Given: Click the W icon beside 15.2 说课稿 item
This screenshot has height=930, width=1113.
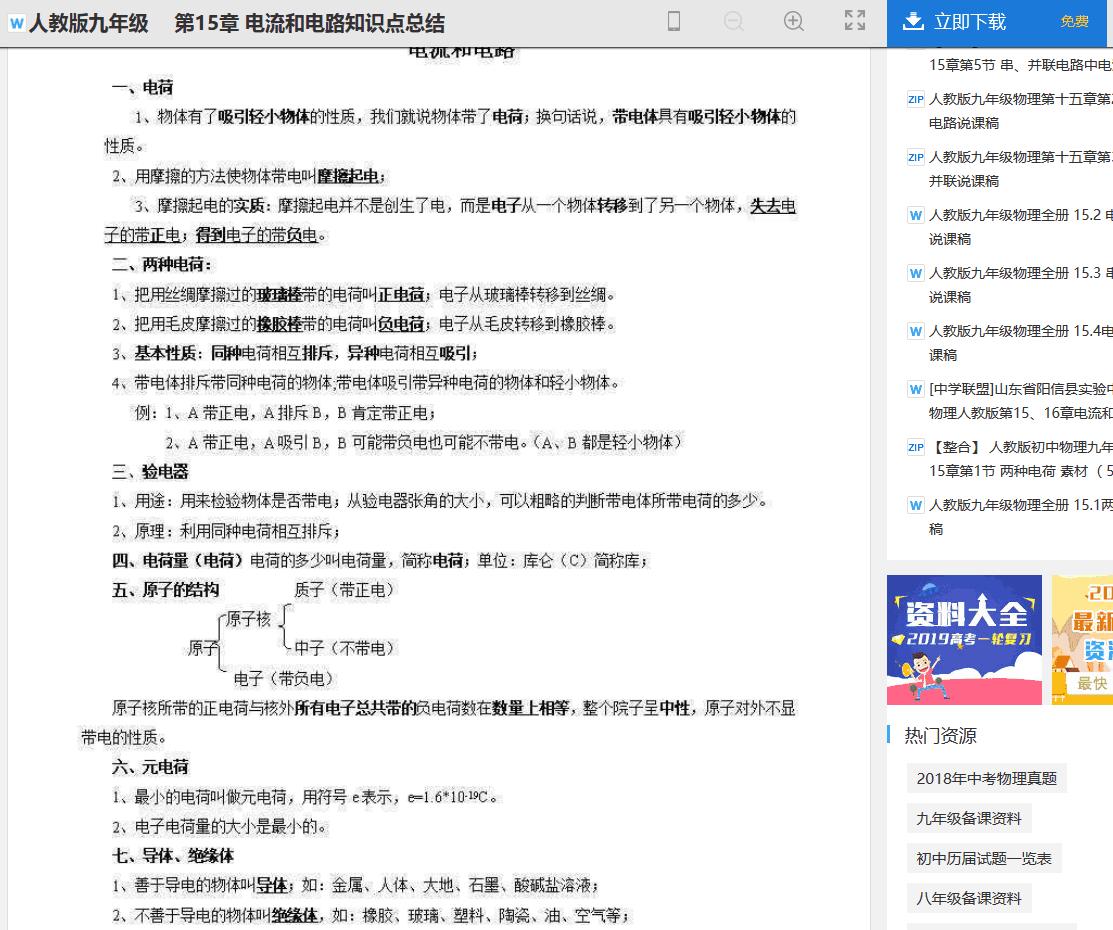Looking at the screenshot, I should click(915, 215).
